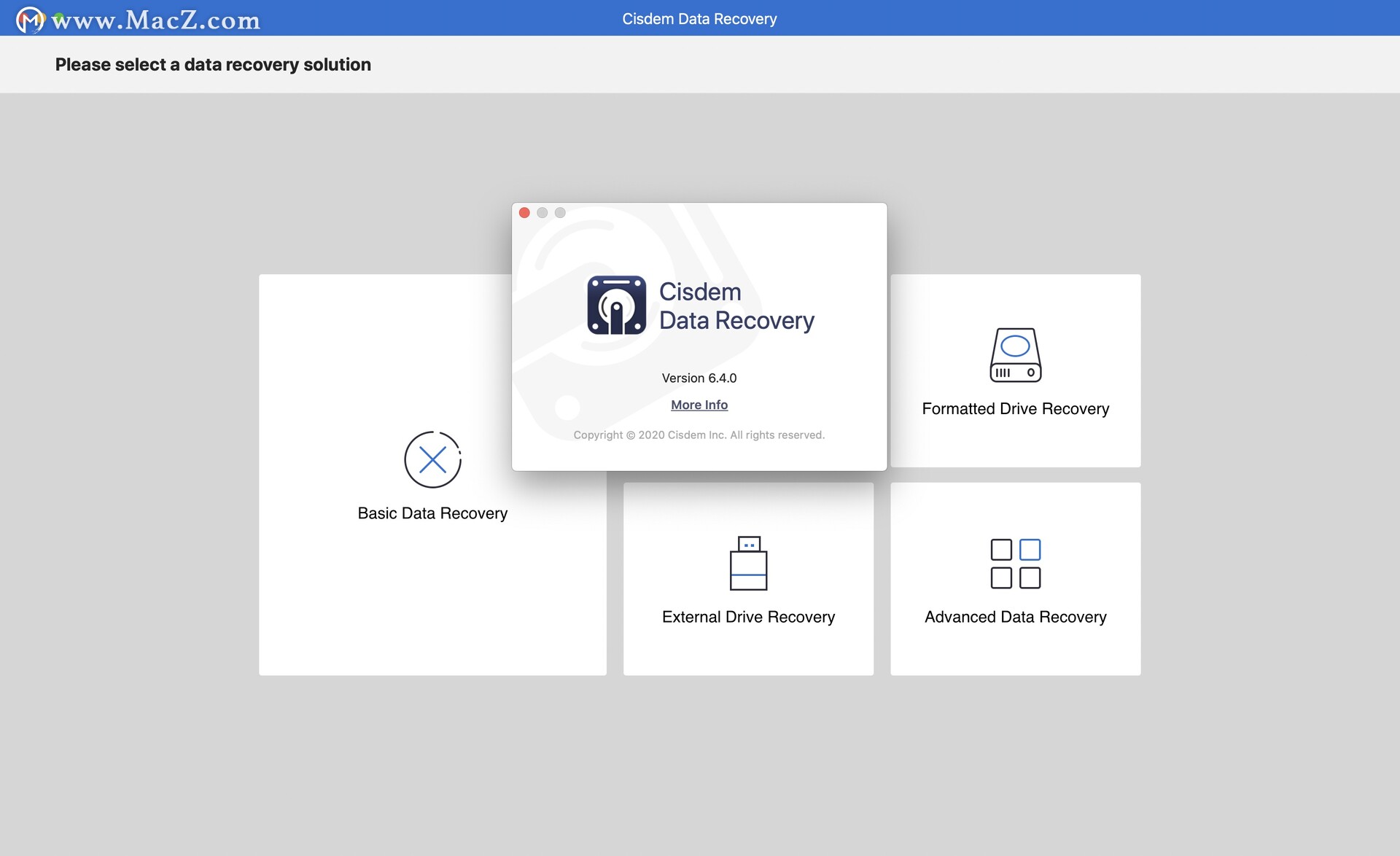The height and width of the screenshot is (856, 1400).
Task: Click the Version 6.4.0 text
Action: (699, 378)
